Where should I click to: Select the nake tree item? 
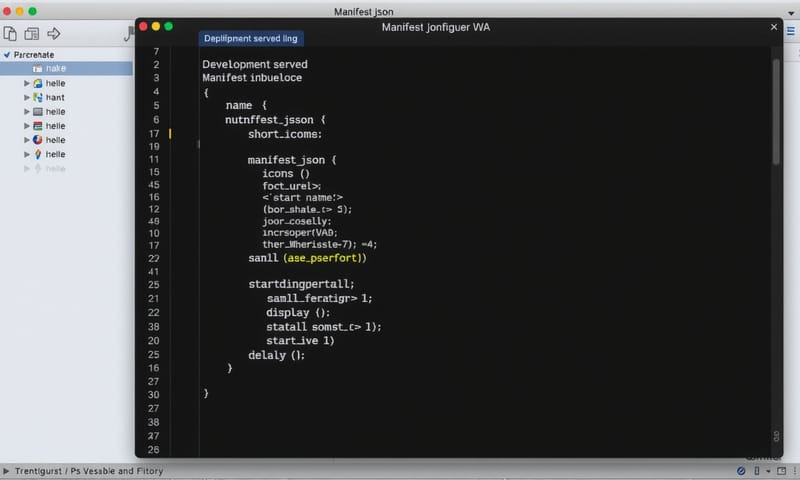tap(66, 68)
